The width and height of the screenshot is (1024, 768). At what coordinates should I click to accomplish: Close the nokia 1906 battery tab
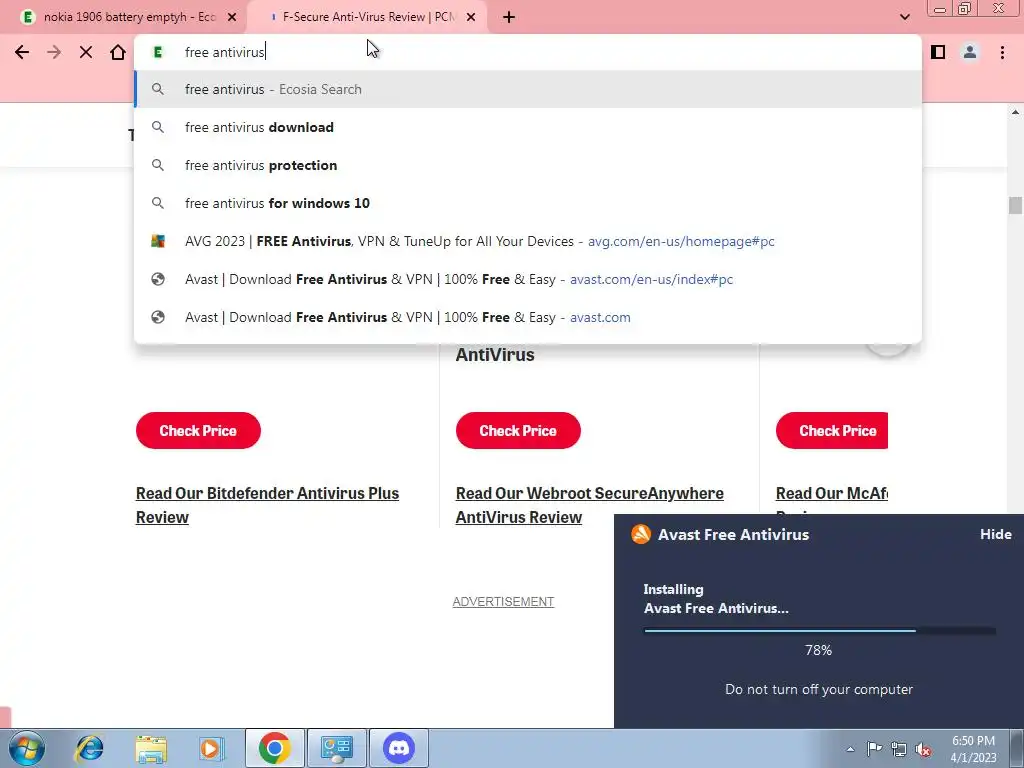(232, 17)
